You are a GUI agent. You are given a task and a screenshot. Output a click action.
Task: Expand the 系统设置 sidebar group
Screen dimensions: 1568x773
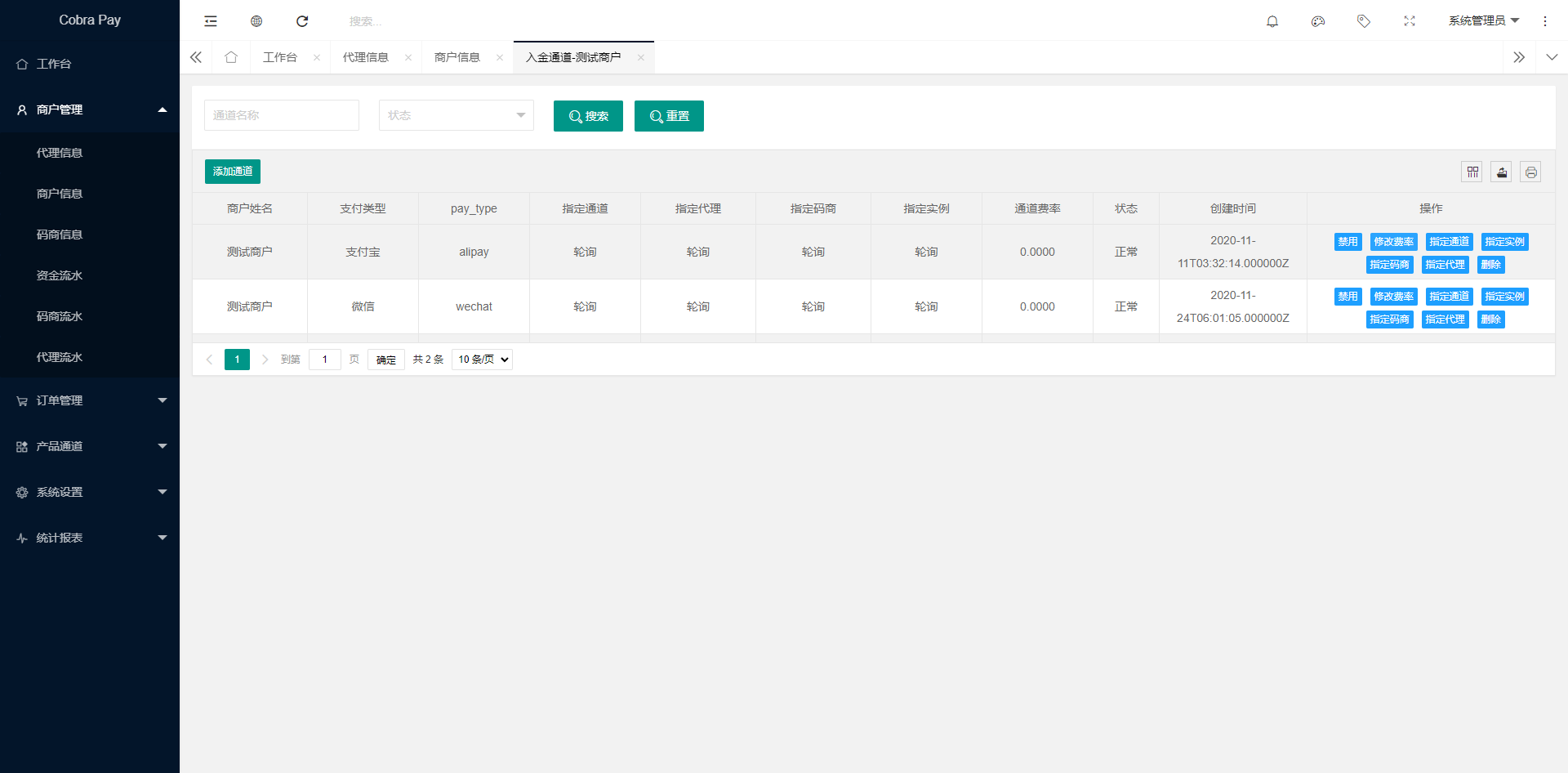click(x=90, y=492)
